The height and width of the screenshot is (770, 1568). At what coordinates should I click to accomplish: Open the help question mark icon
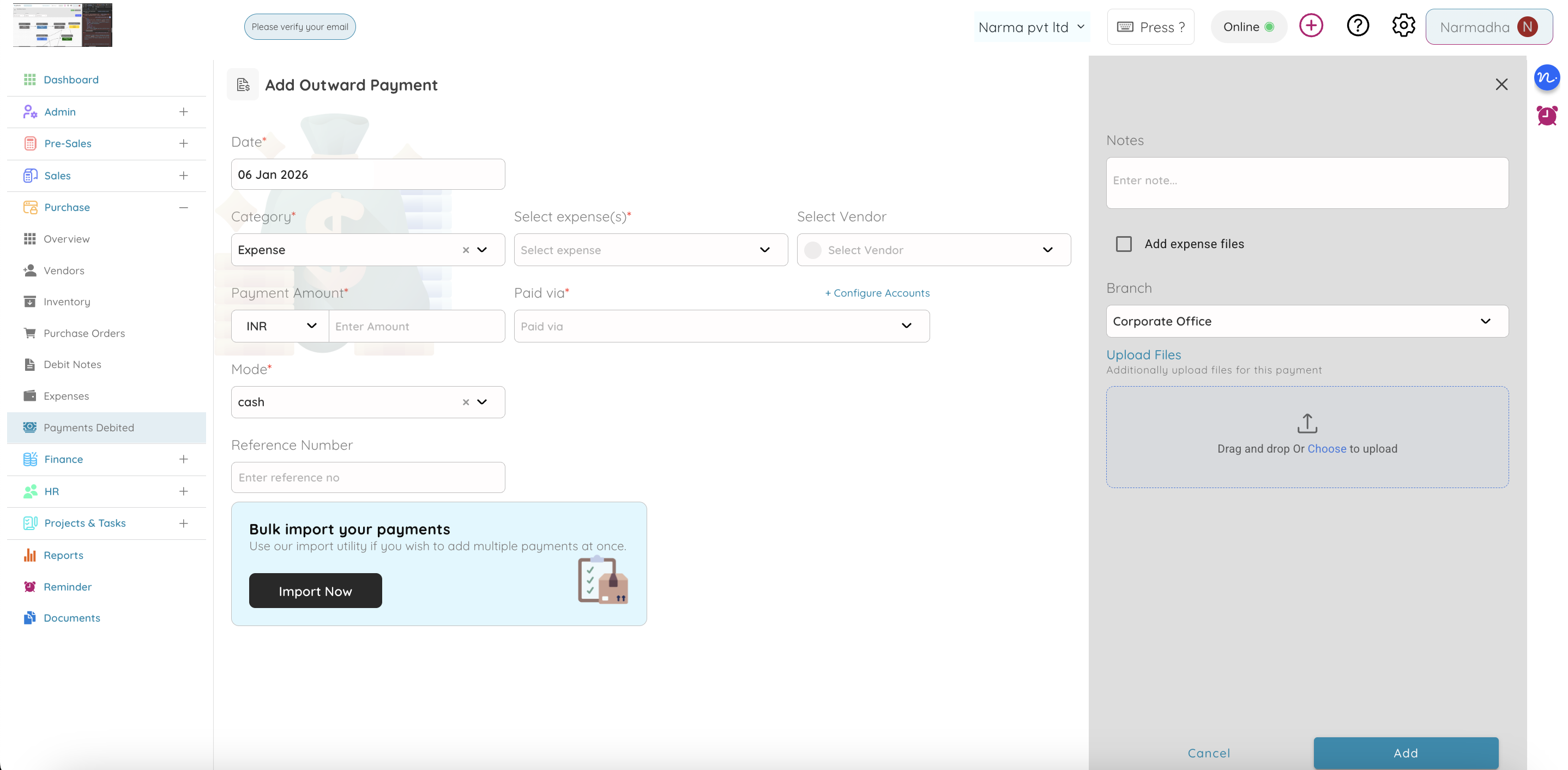click(x=1358, y=26)
